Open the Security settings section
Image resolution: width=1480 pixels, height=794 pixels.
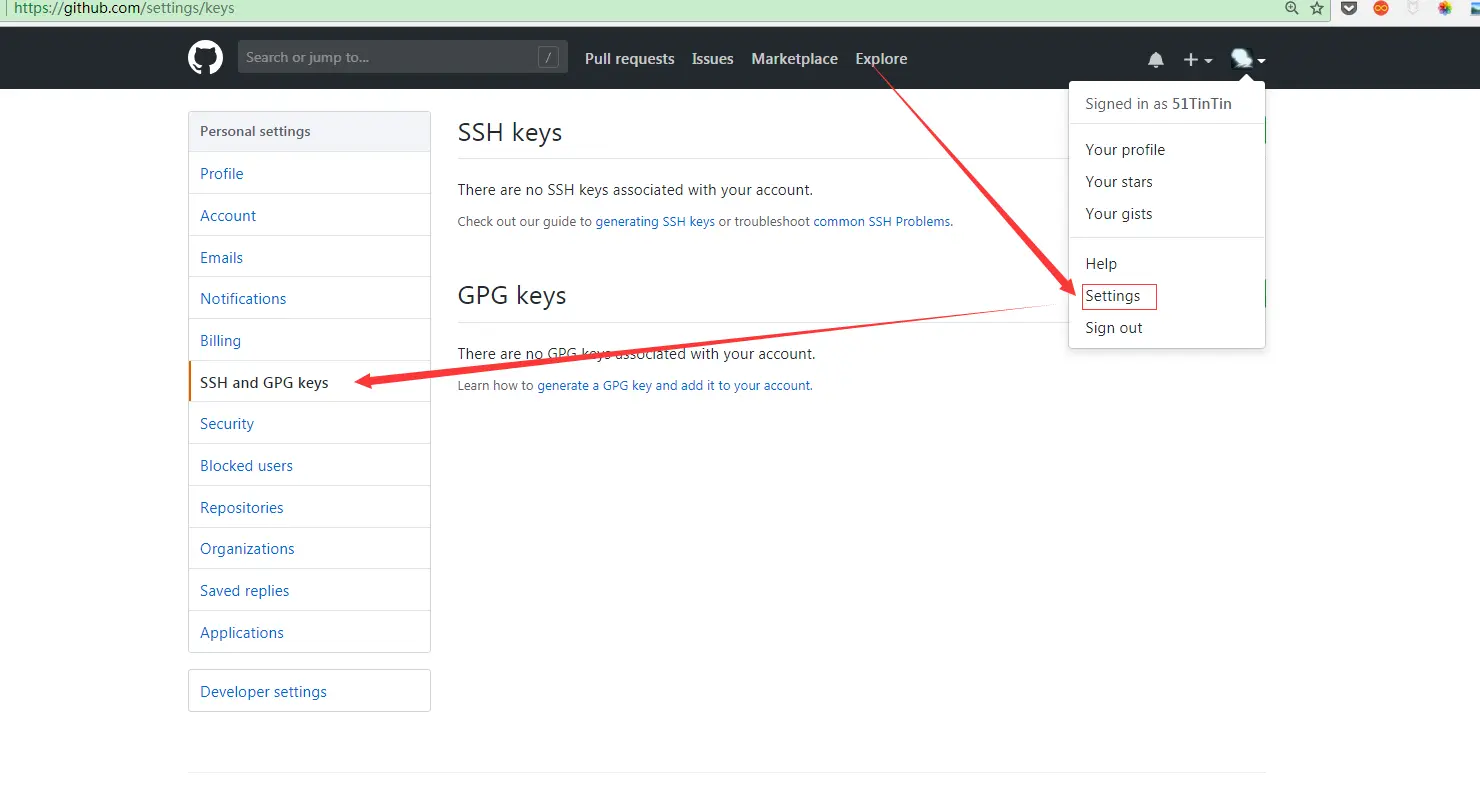[309, 424]
